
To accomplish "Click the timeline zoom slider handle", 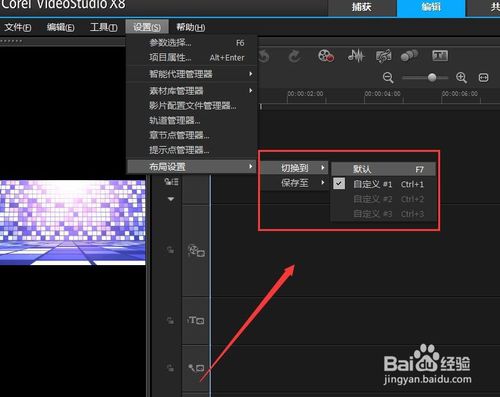I will (432, 78).
